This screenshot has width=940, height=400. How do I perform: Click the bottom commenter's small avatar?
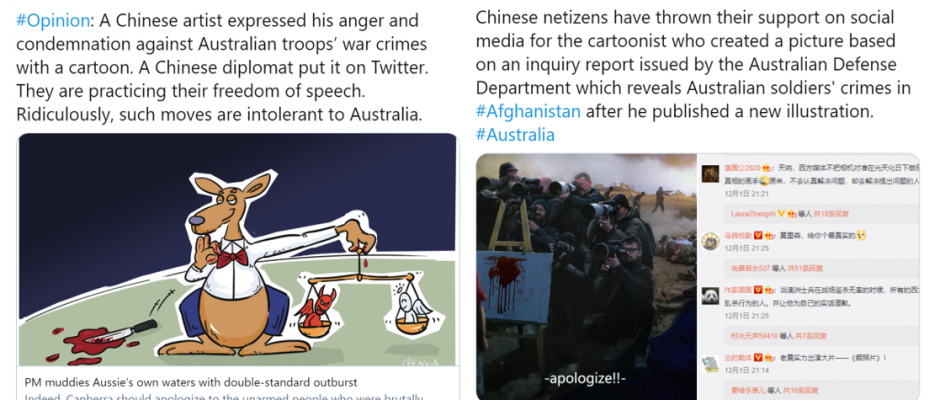pos(710,363)
